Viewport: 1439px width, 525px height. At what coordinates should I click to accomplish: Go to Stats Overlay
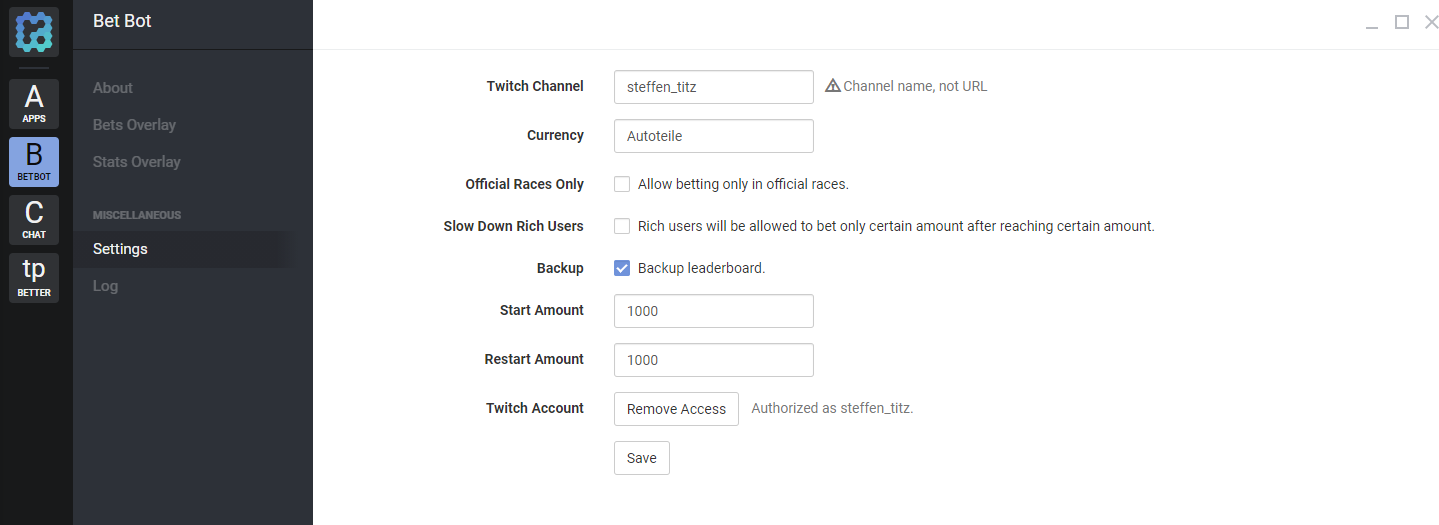137,162
